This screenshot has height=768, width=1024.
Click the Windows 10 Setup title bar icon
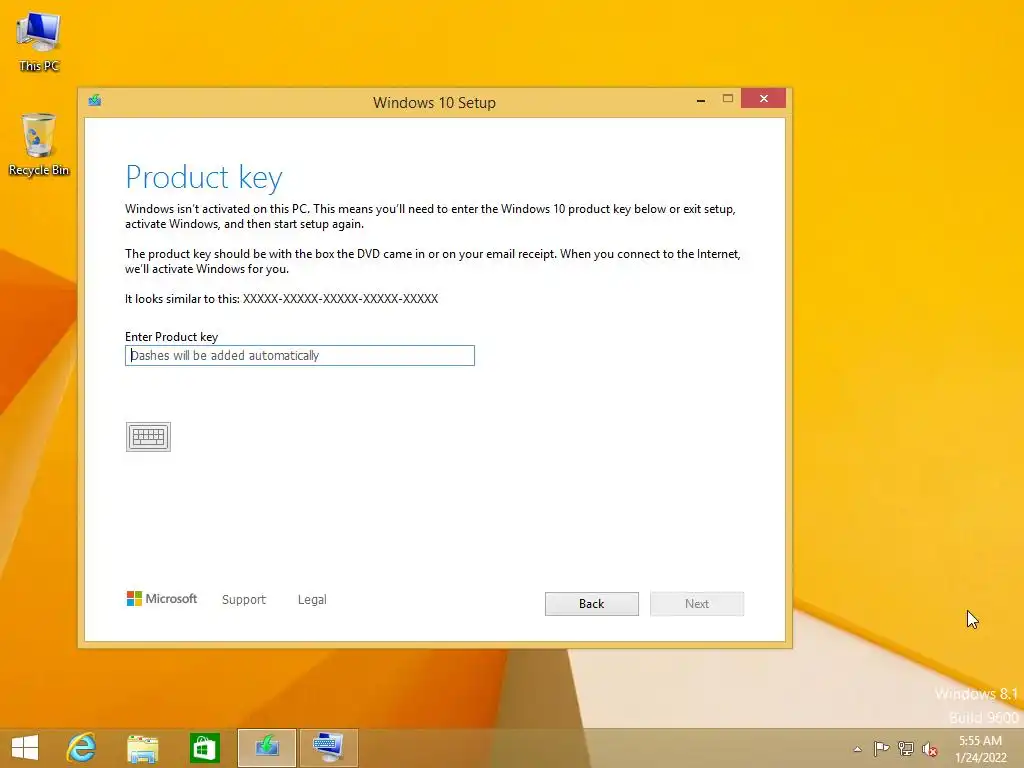pyautogui.click(x=95, y=101)
